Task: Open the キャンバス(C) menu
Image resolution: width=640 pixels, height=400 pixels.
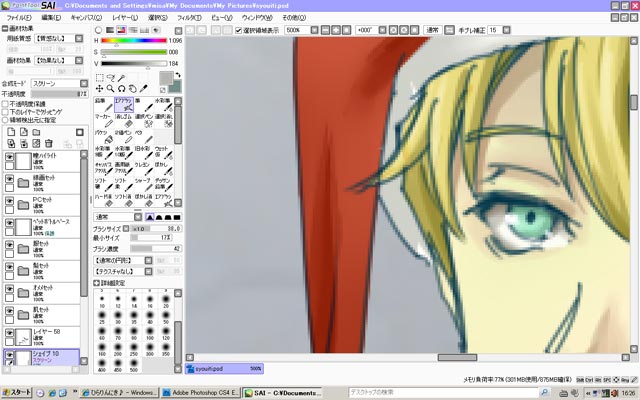Action: pos(86,18)
